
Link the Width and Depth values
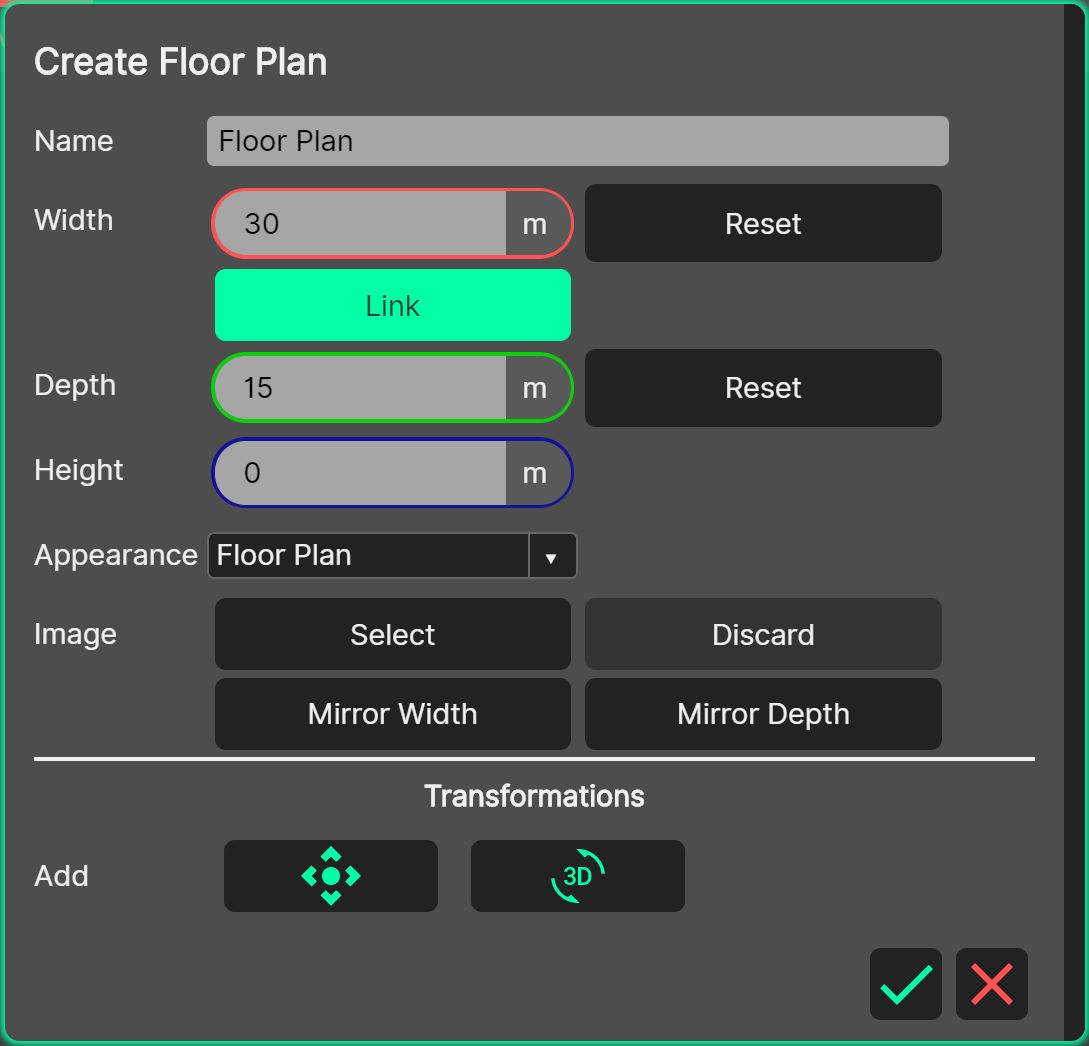pyautogui.click(x=392, y=305)
